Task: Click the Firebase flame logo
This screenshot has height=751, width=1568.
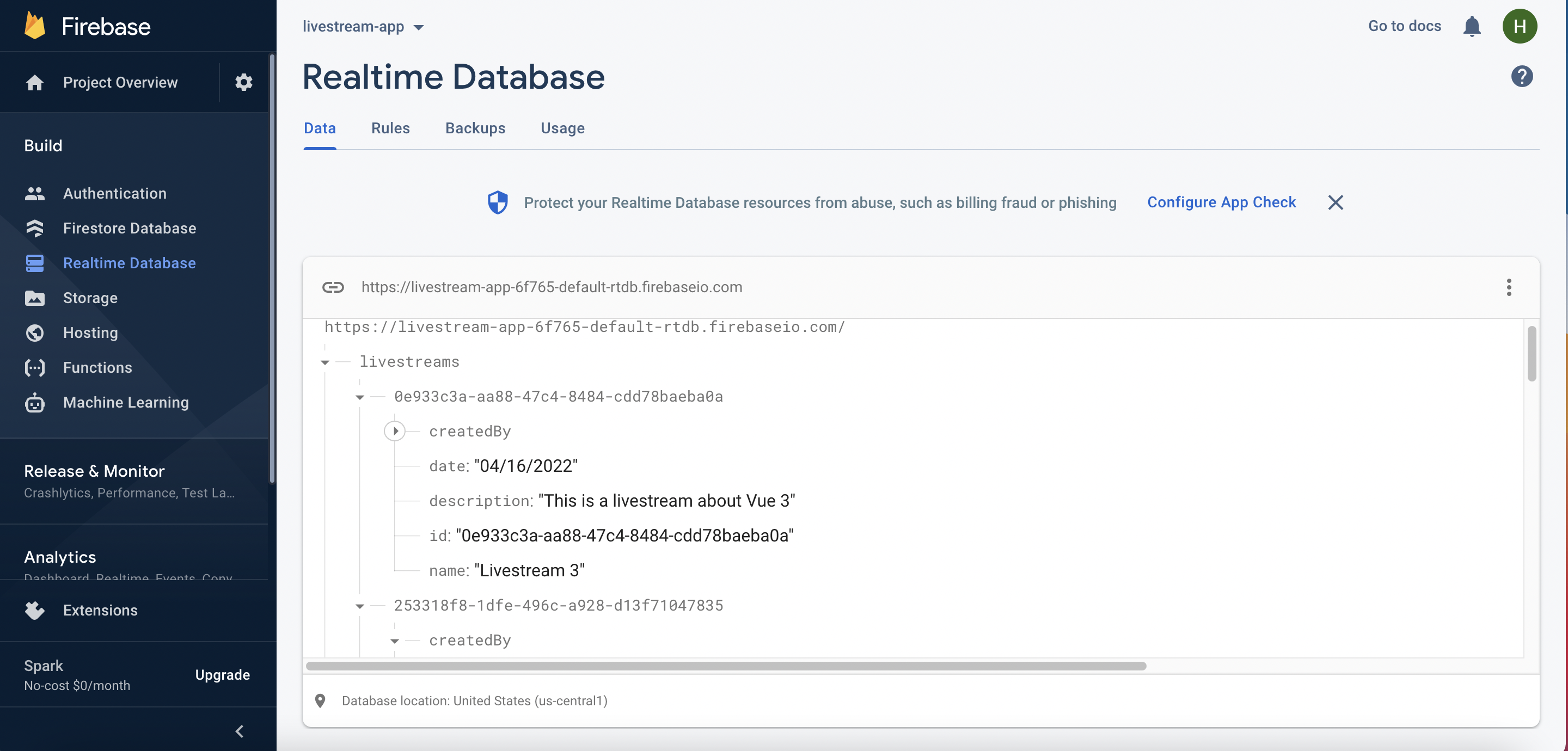Action: point(35,26)
